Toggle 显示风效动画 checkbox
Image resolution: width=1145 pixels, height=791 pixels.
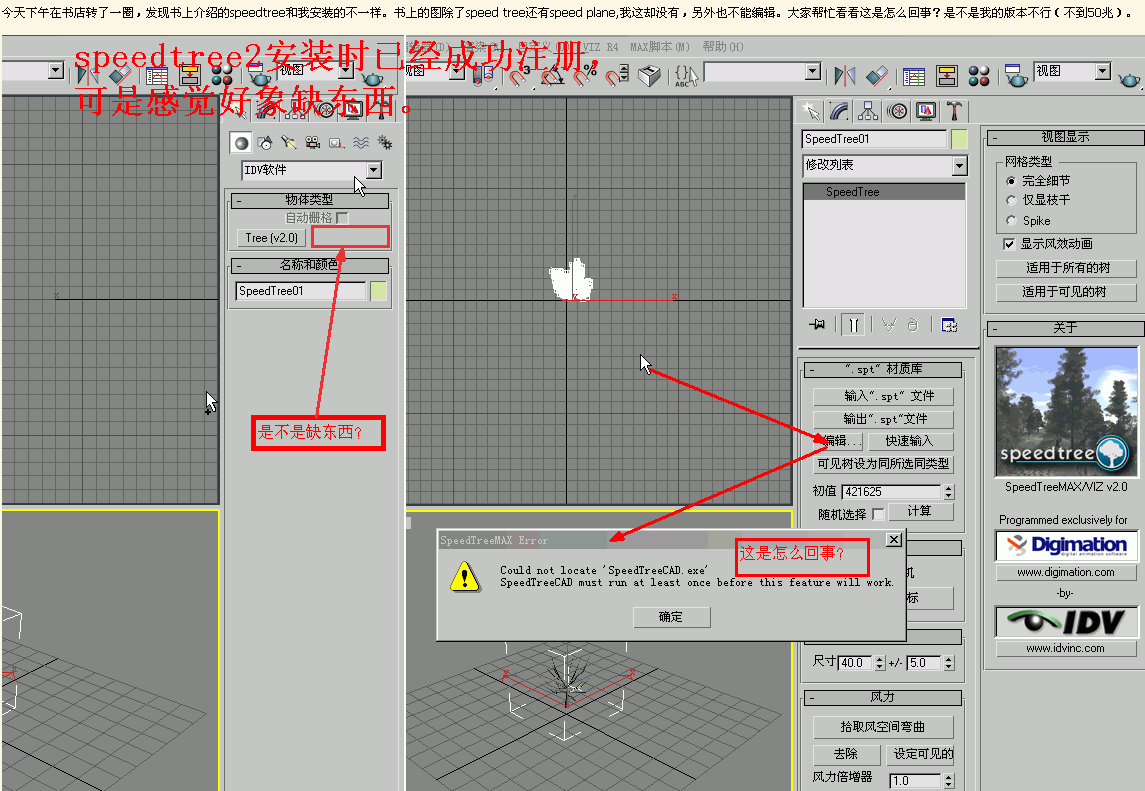(x=1009, y=244)
